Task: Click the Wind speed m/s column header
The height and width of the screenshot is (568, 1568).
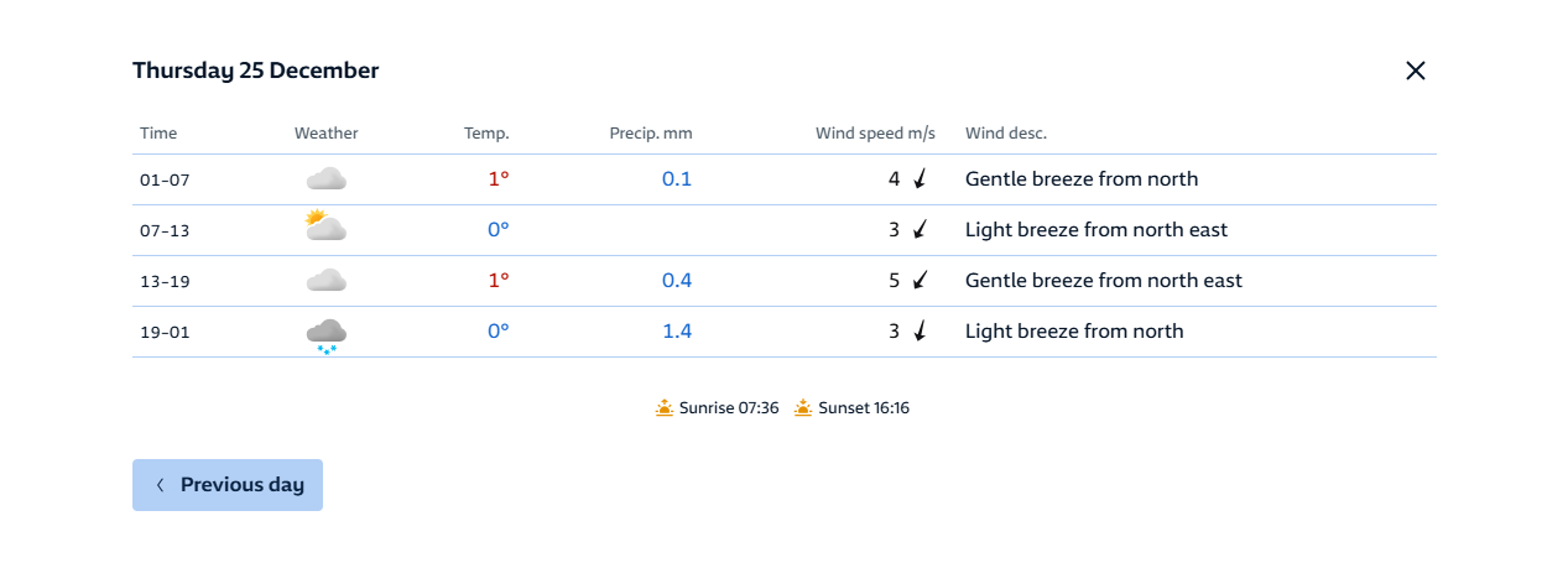Action: tap(875, 134)
